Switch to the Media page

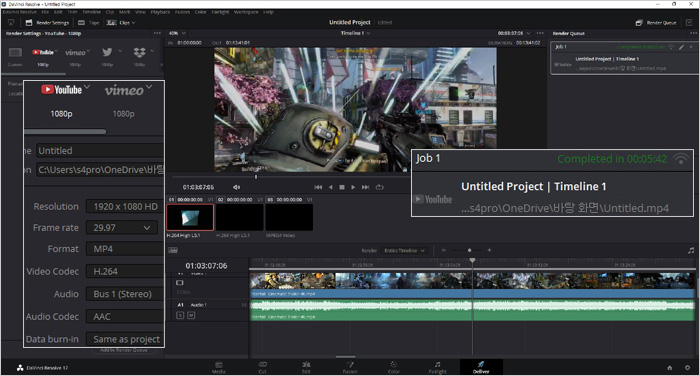point(219,368)
